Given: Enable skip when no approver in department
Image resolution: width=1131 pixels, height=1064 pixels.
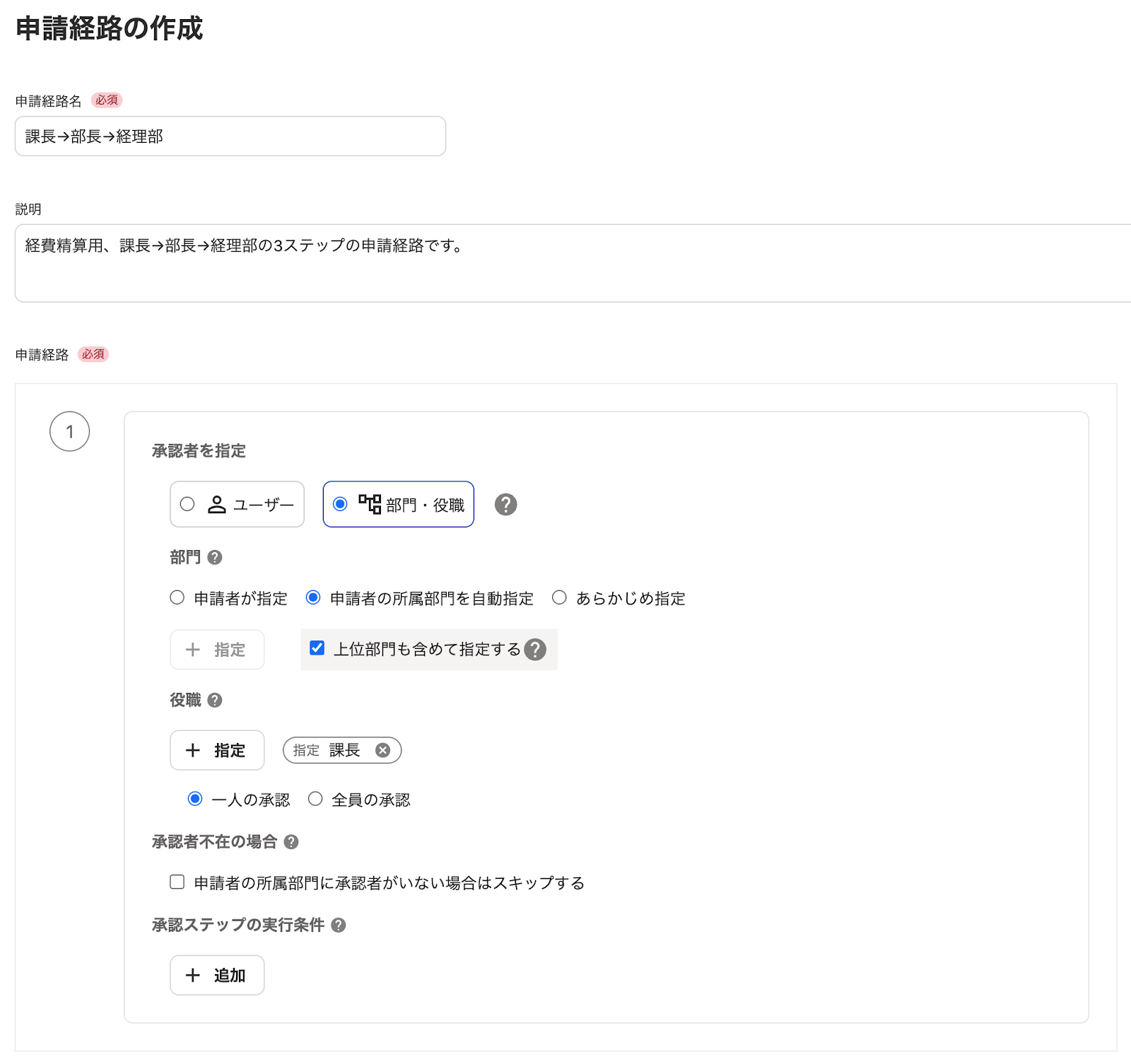Looking at the screenshot, I should (177, 882).
